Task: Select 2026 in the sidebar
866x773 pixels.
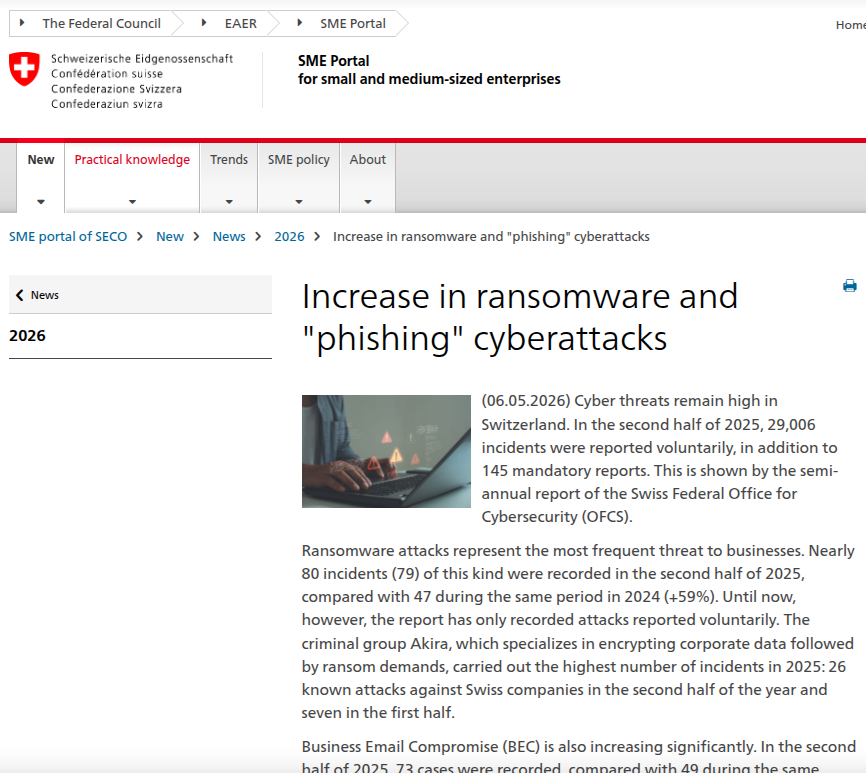Action: point(28,336)
